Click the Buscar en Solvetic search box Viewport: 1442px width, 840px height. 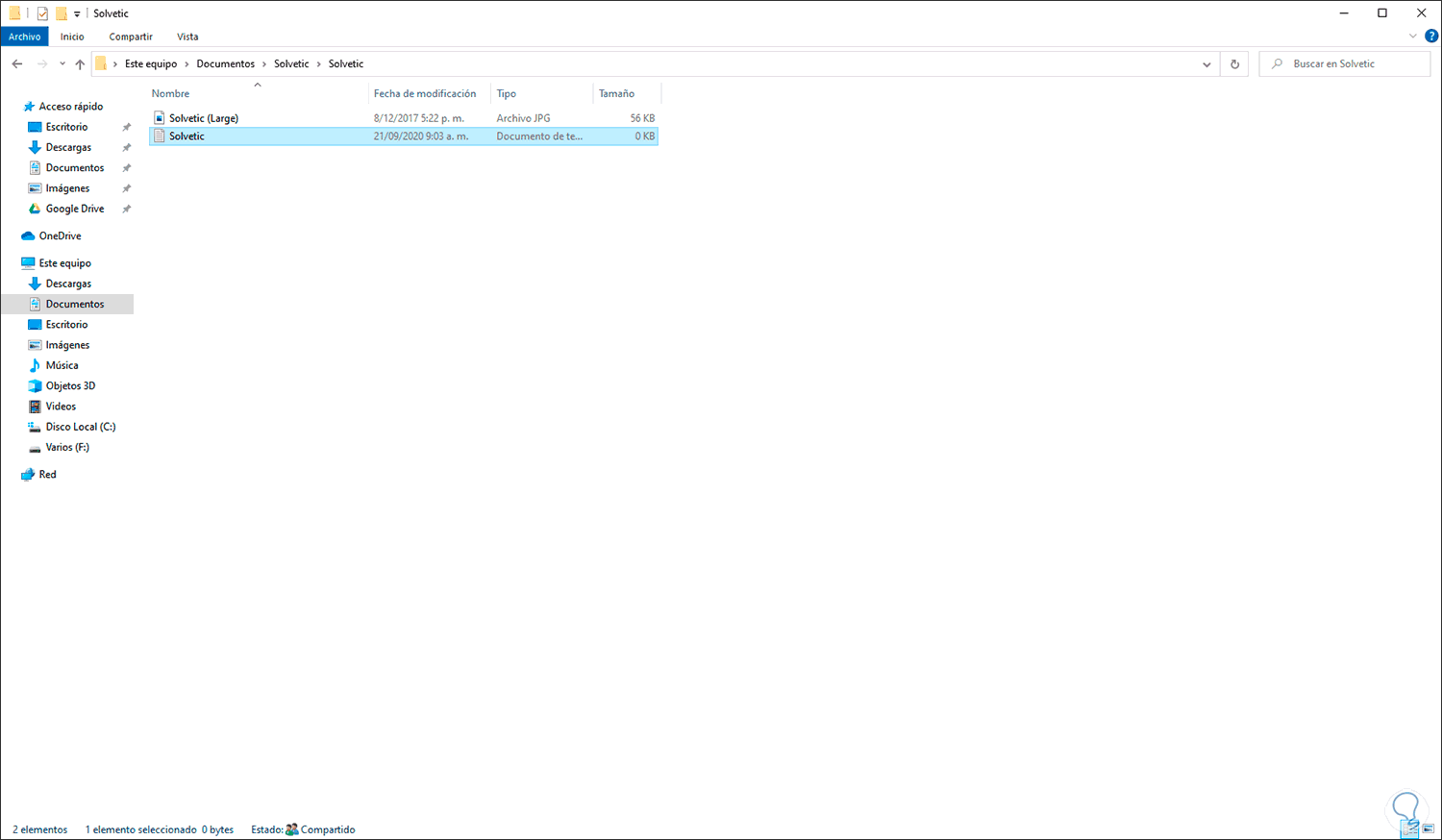(1345, 64)
